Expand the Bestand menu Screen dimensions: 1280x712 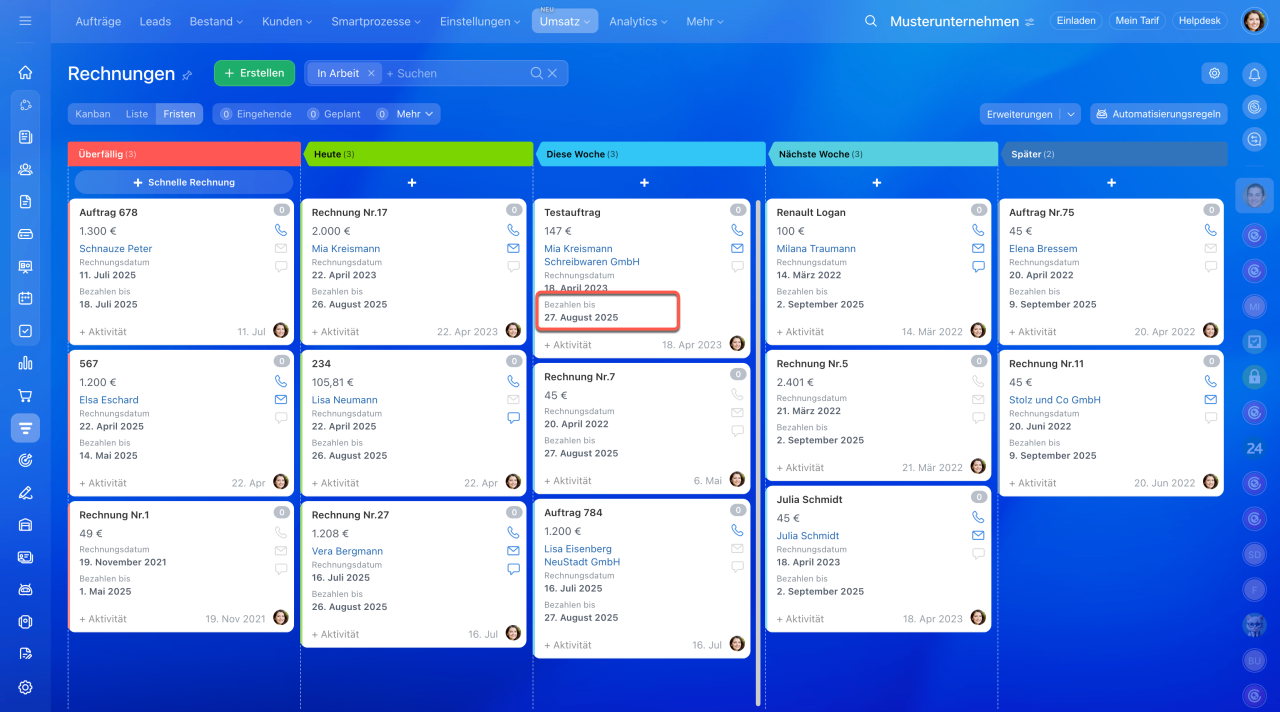[x=216, y=21]
